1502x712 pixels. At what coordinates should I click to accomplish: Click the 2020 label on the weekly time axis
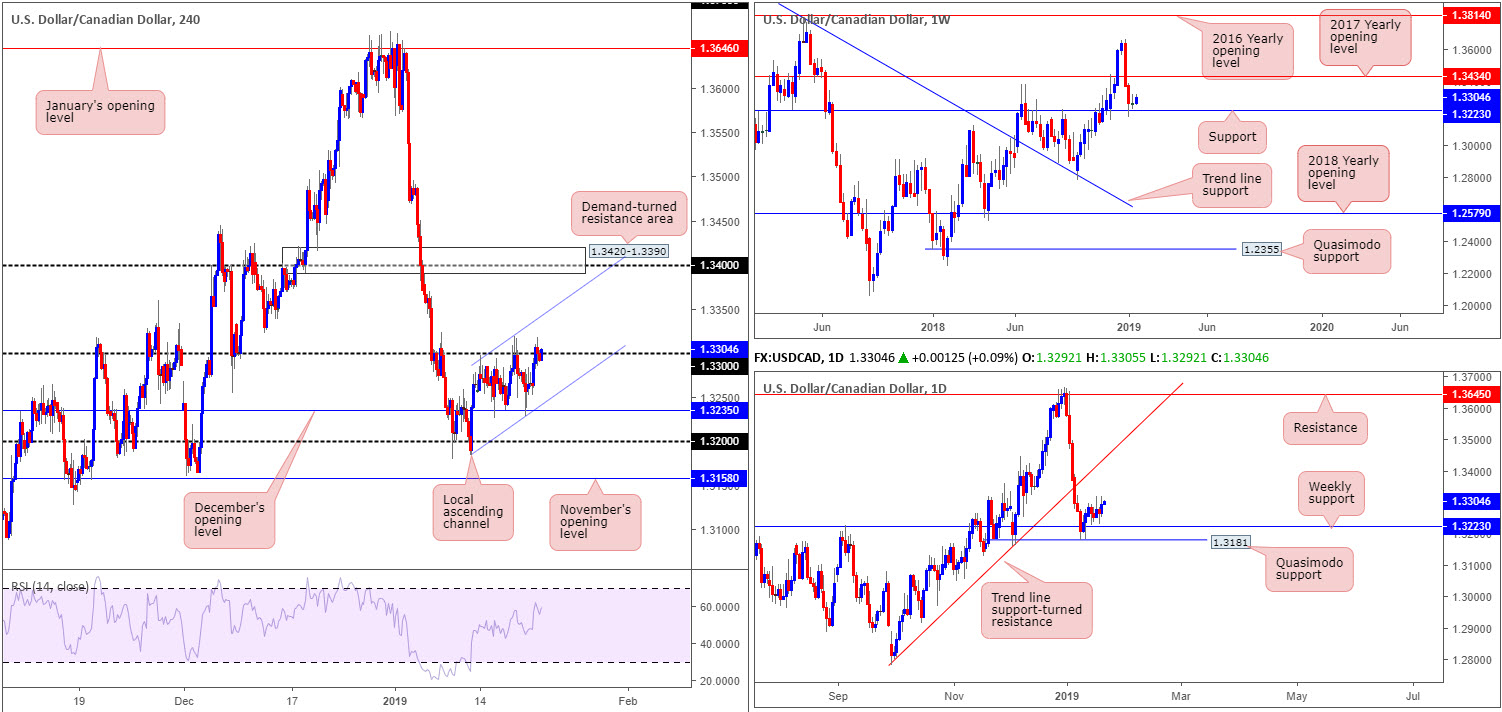coord(1322,326)
